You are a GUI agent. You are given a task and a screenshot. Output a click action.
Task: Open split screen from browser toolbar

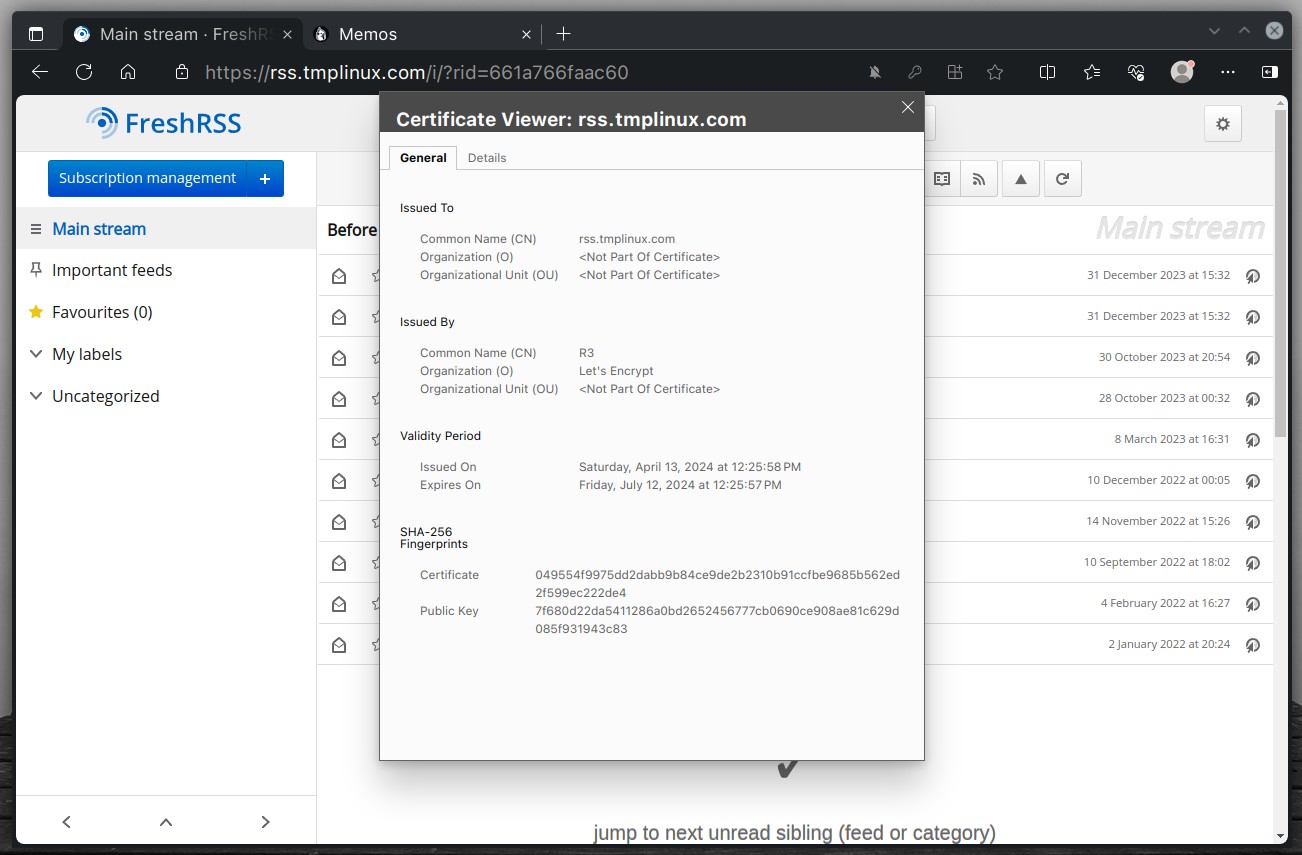coord(1047,72)
